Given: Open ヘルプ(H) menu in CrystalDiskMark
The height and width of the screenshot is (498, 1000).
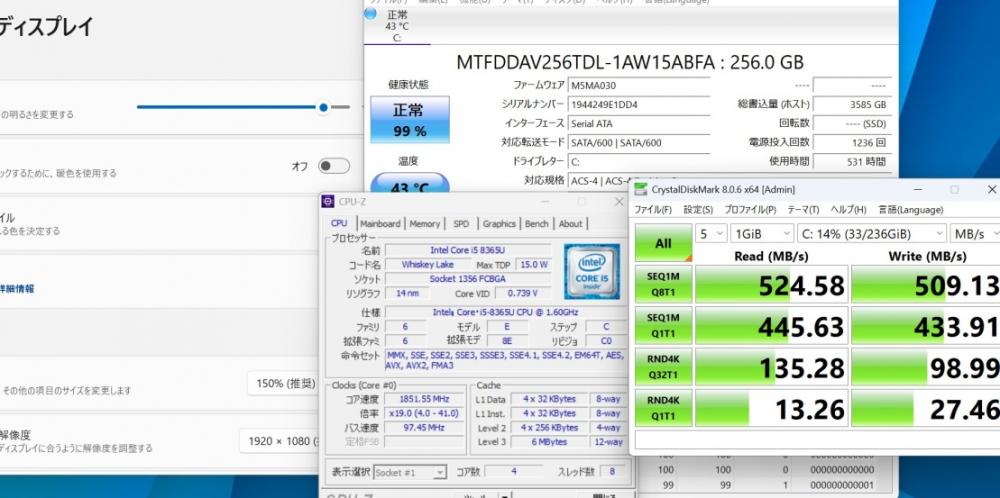Looking at the screenshot, I should click(x=848, y=210).
